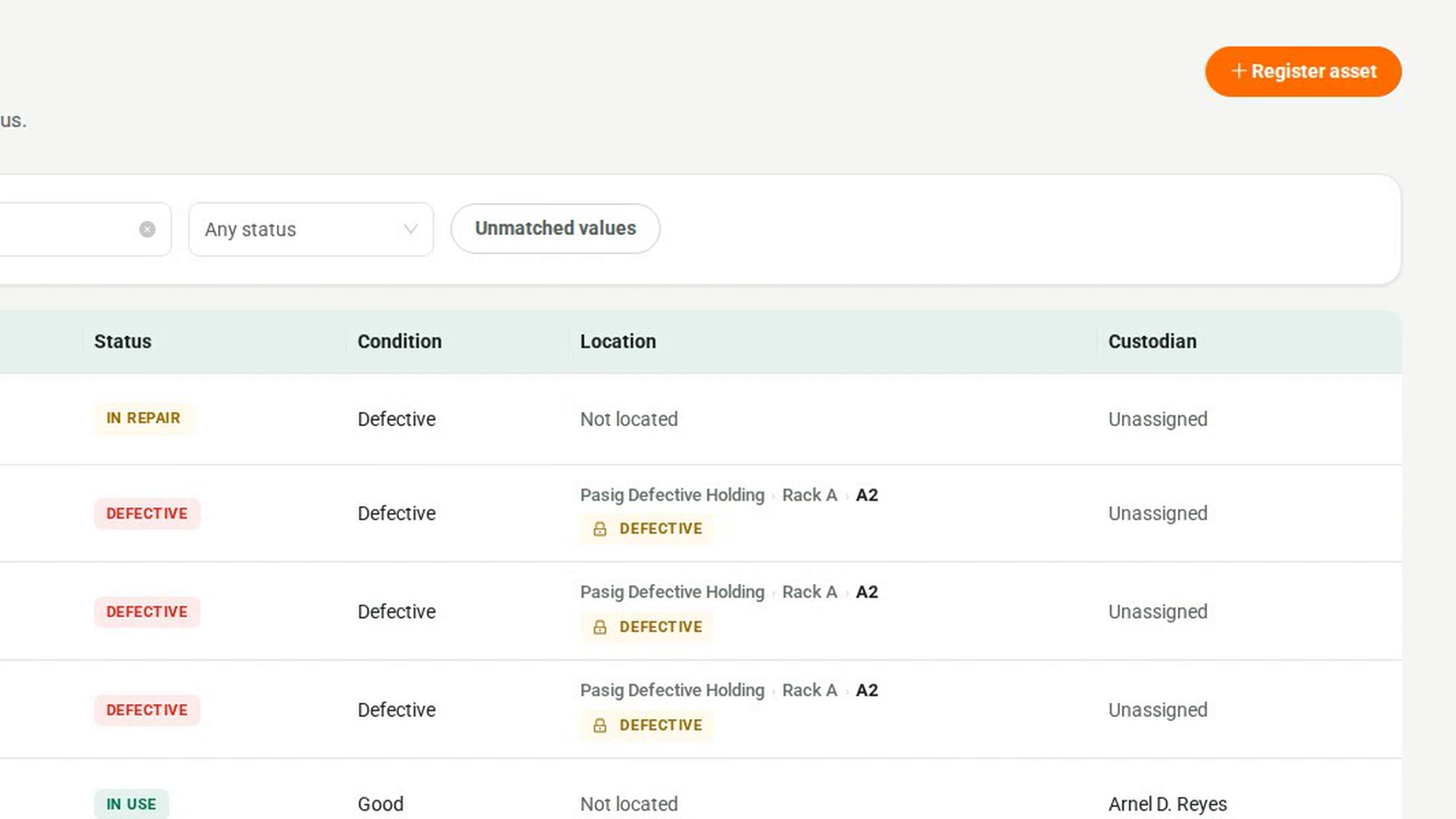Open the Any status dropdown
Image resolution: width=1456 pixels, height=819 pixels.
coord(311,229)
